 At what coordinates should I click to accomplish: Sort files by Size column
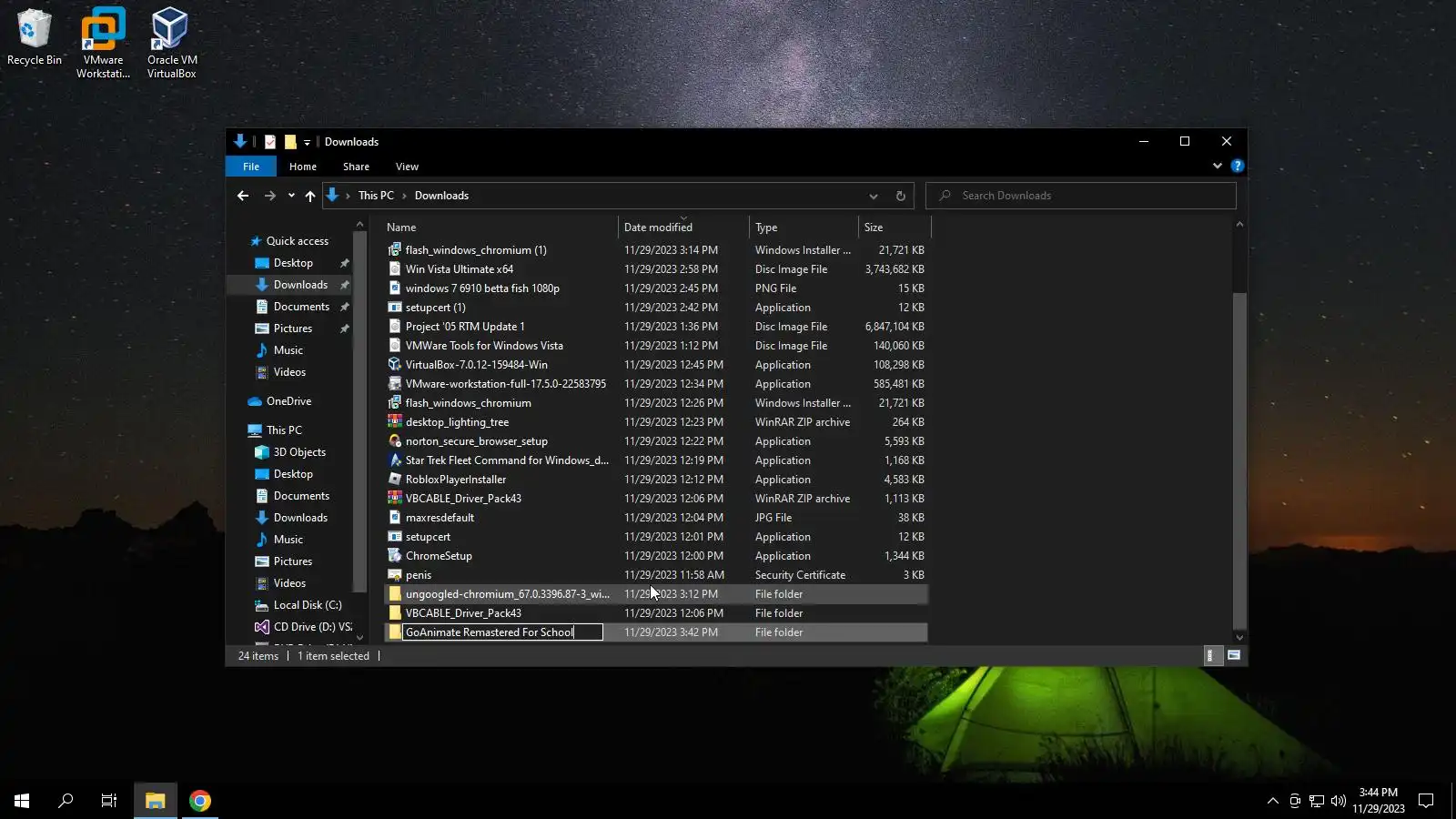coord(895,227)
